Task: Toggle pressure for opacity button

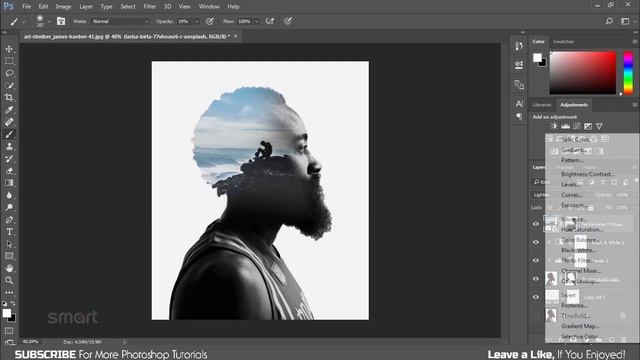Action: (210, 21)
